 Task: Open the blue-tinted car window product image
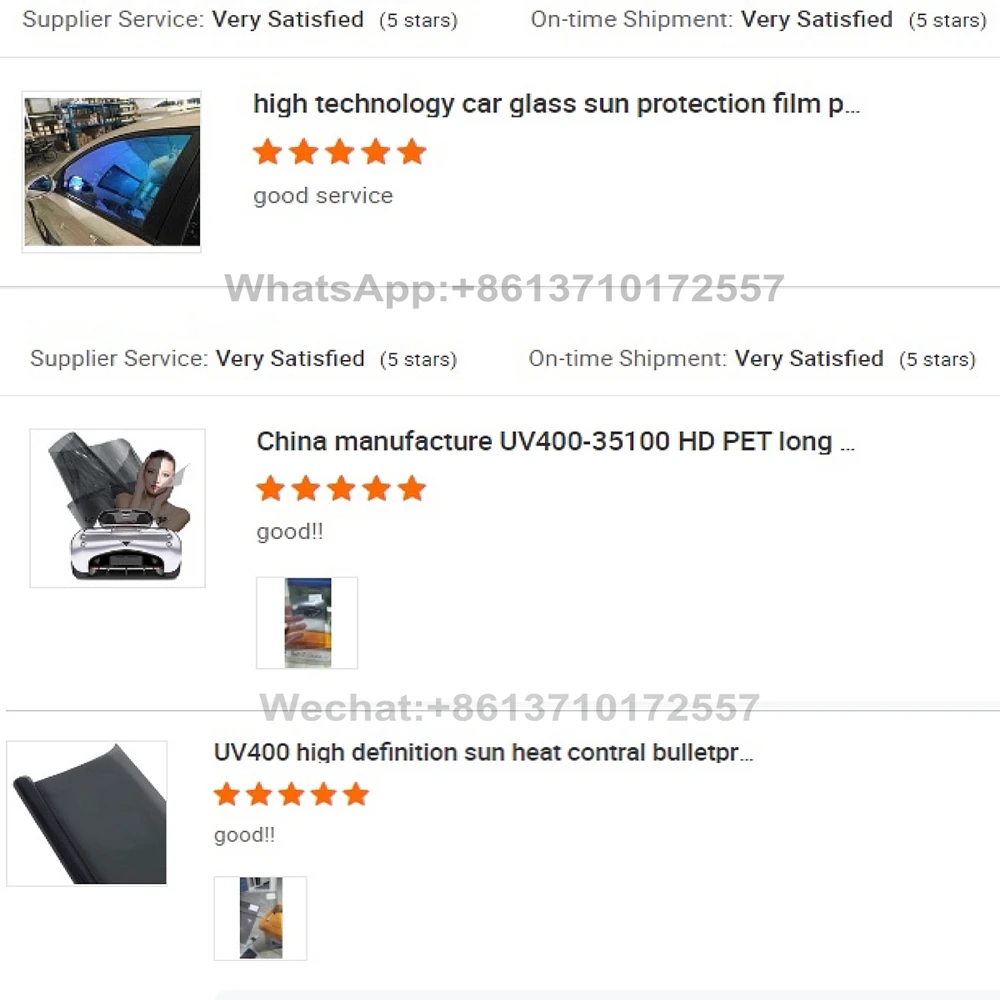tap(112, 172)
